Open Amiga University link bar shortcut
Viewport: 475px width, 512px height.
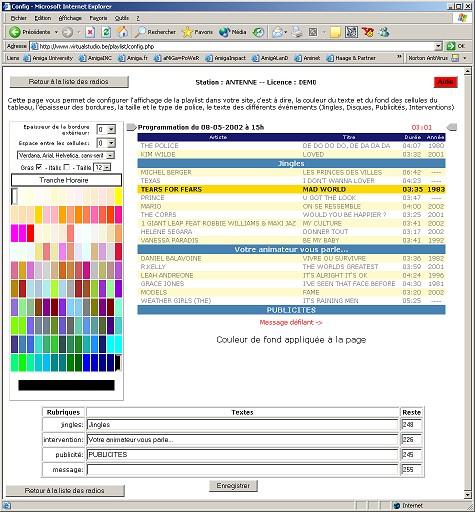[48, 58]
